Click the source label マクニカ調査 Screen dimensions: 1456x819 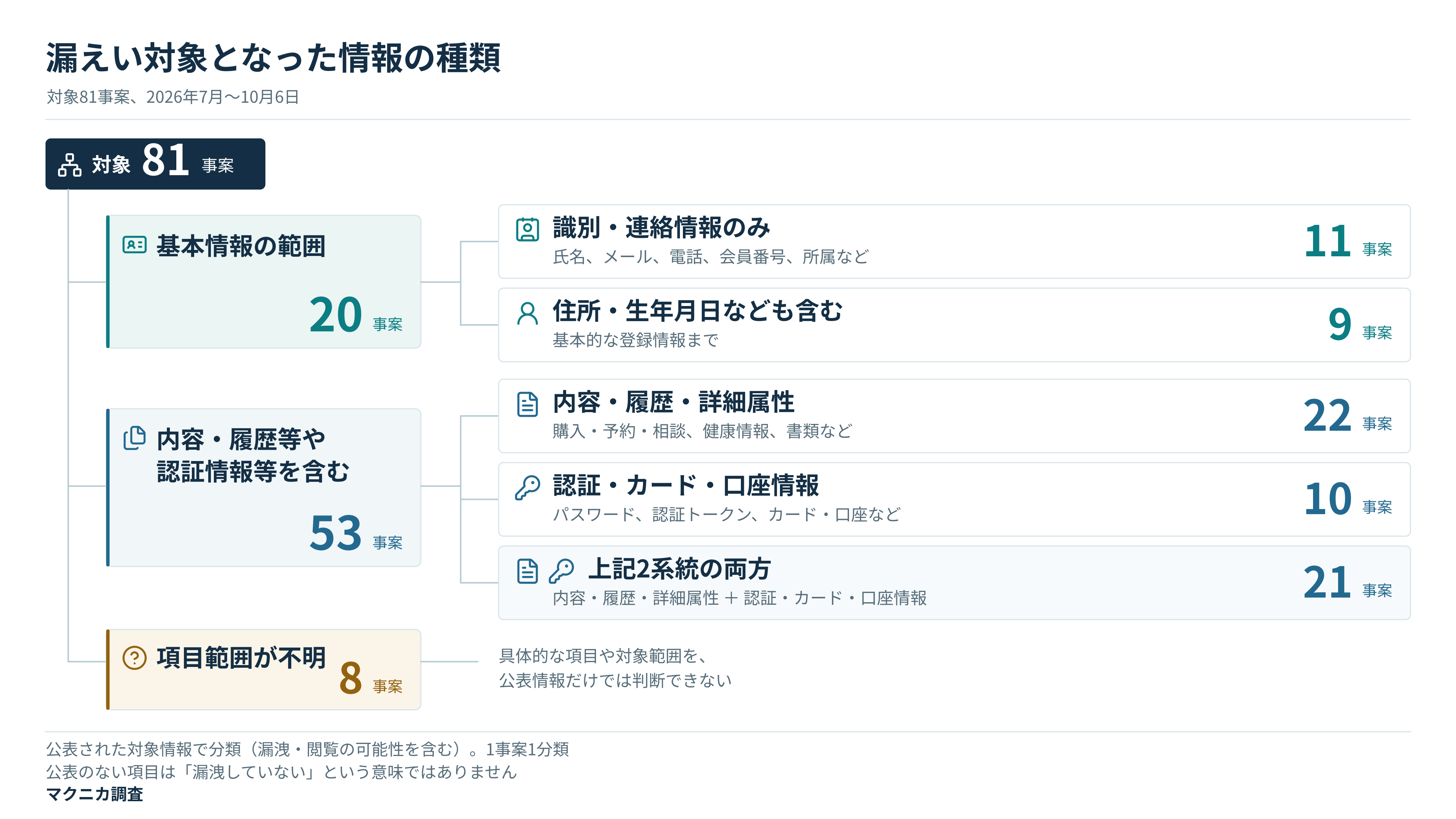click(94, 795)
